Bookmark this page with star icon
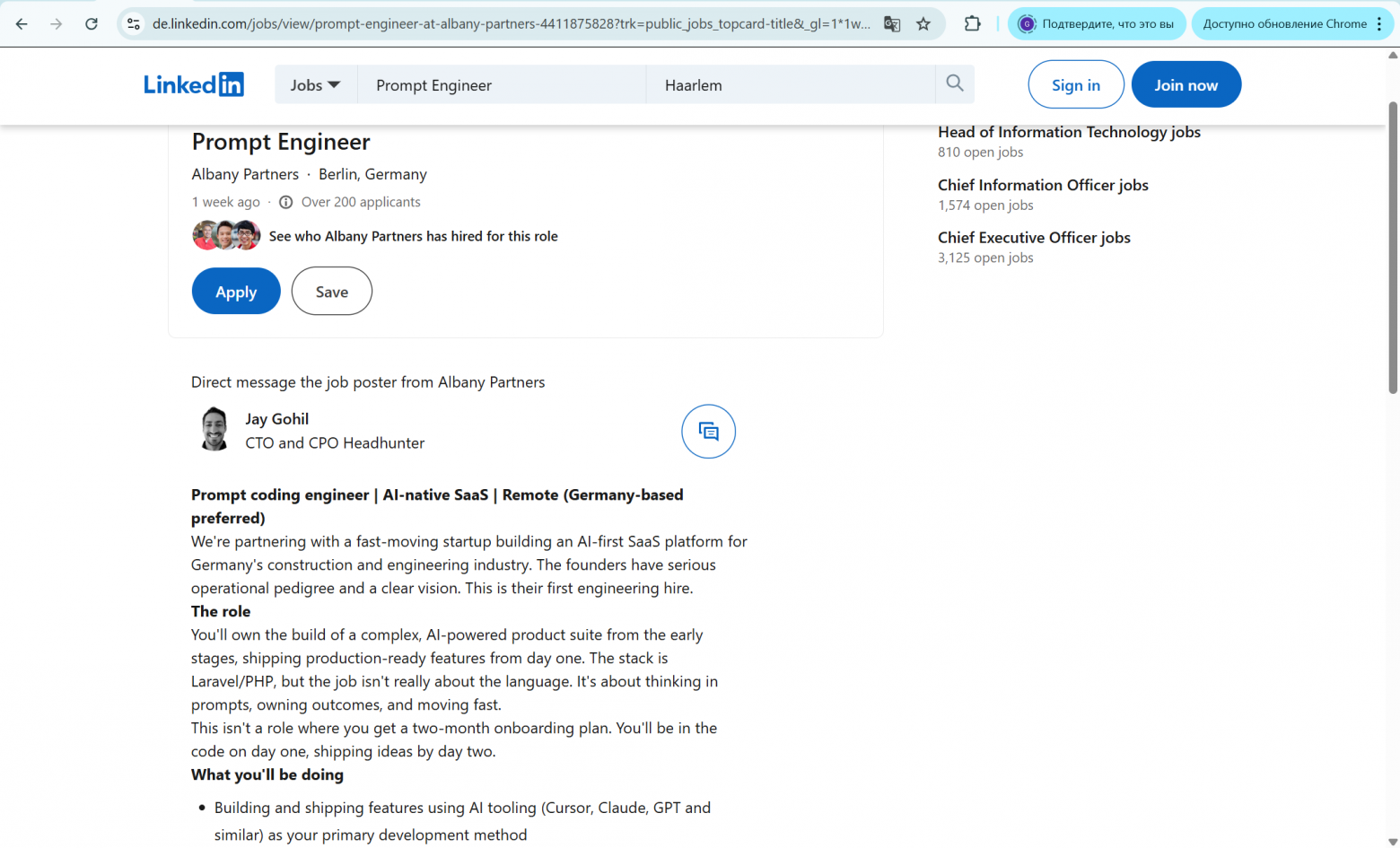 pyautogui.click(x=923, y=24)
